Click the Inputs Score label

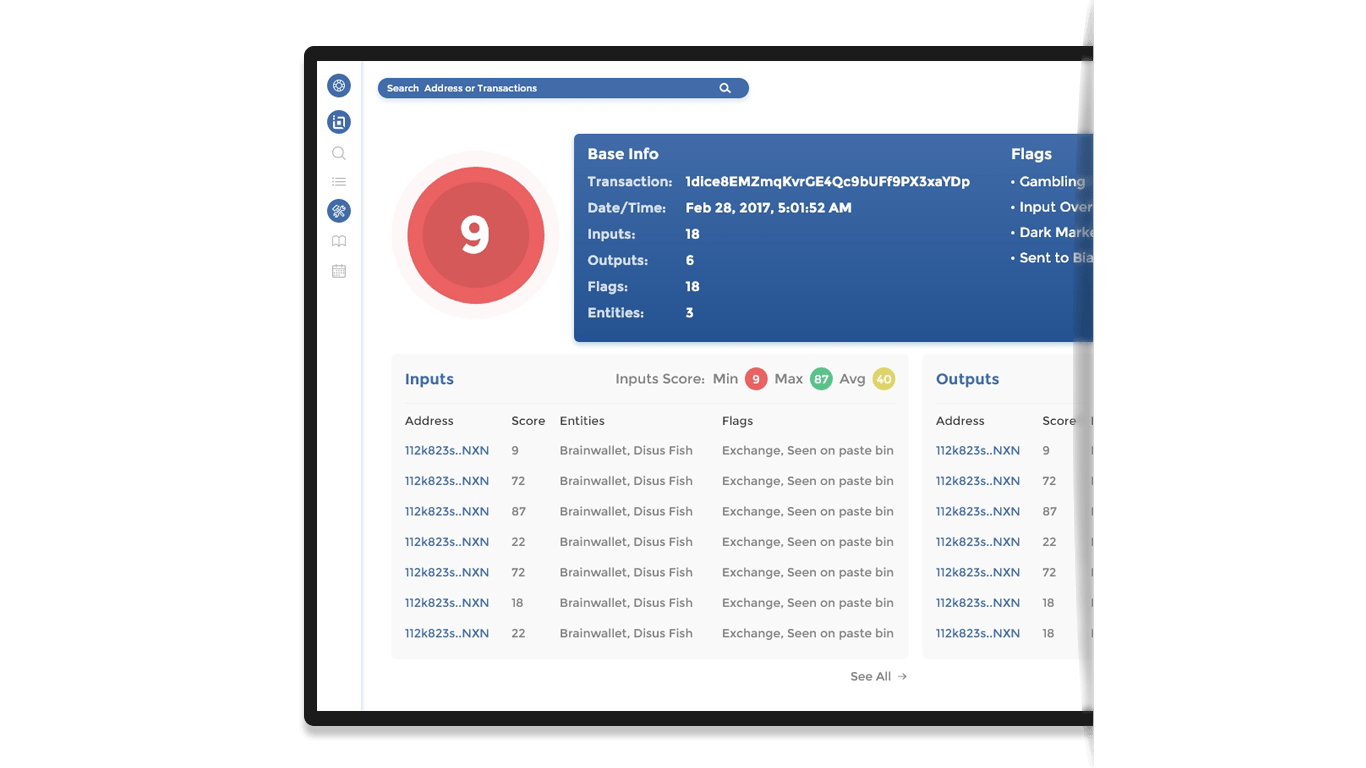tap(660, 379)
